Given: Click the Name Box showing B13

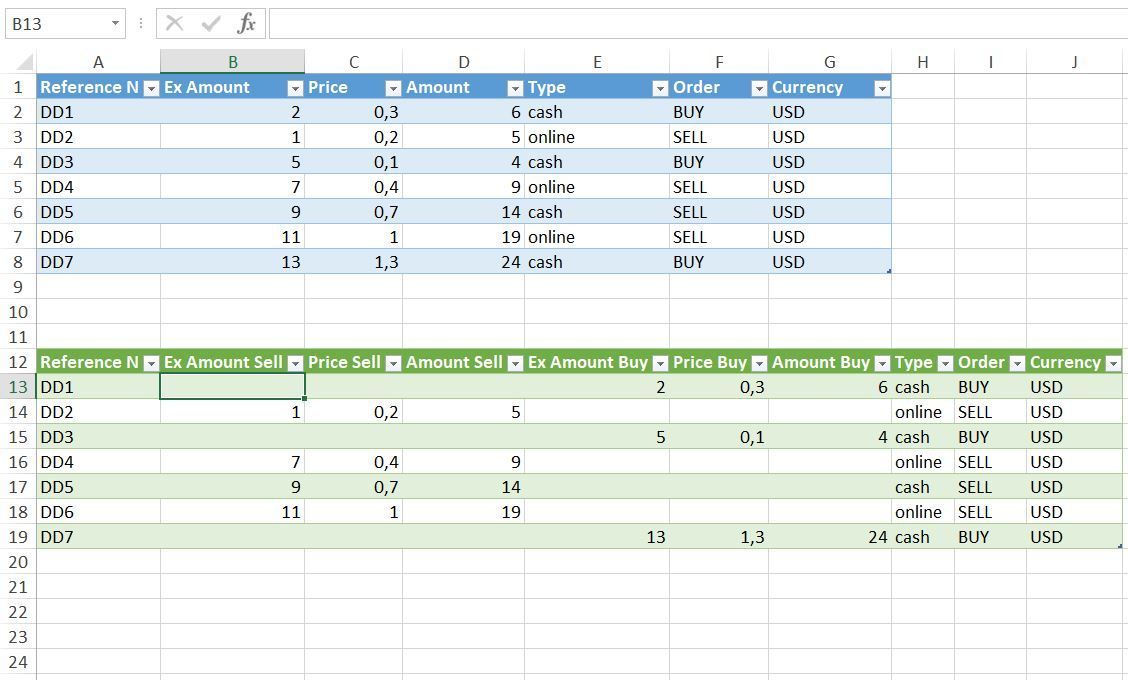Looking at the screenshot, I should coord(56,24).
